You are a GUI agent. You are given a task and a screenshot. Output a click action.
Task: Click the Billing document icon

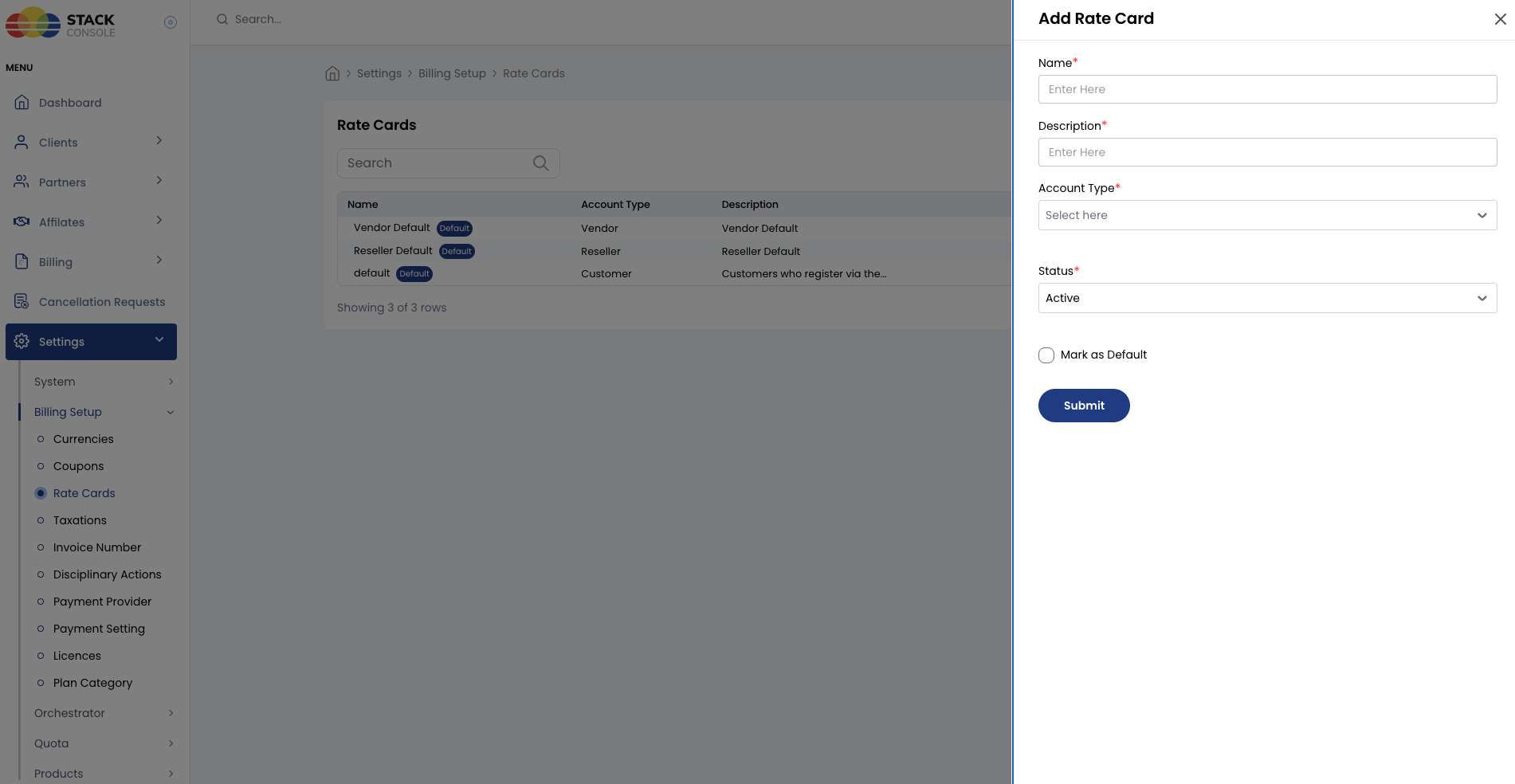pos(22,261)
